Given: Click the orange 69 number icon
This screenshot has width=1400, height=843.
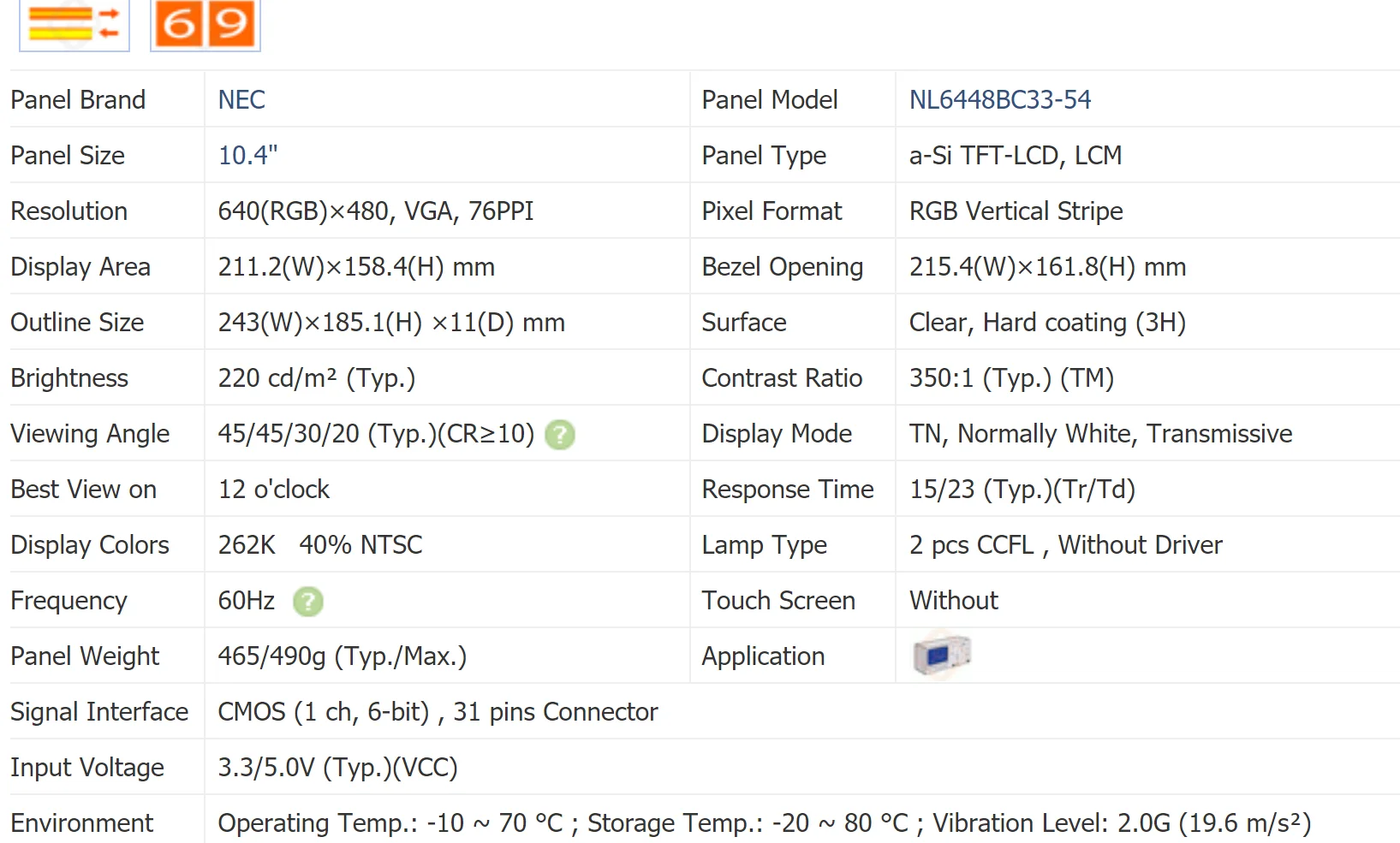Looking at the screenshot, I should click(206, 24).
